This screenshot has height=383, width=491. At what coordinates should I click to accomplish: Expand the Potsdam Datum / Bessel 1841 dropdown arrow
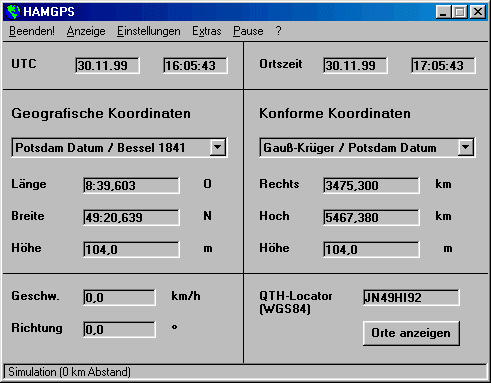tap(218, 147)
